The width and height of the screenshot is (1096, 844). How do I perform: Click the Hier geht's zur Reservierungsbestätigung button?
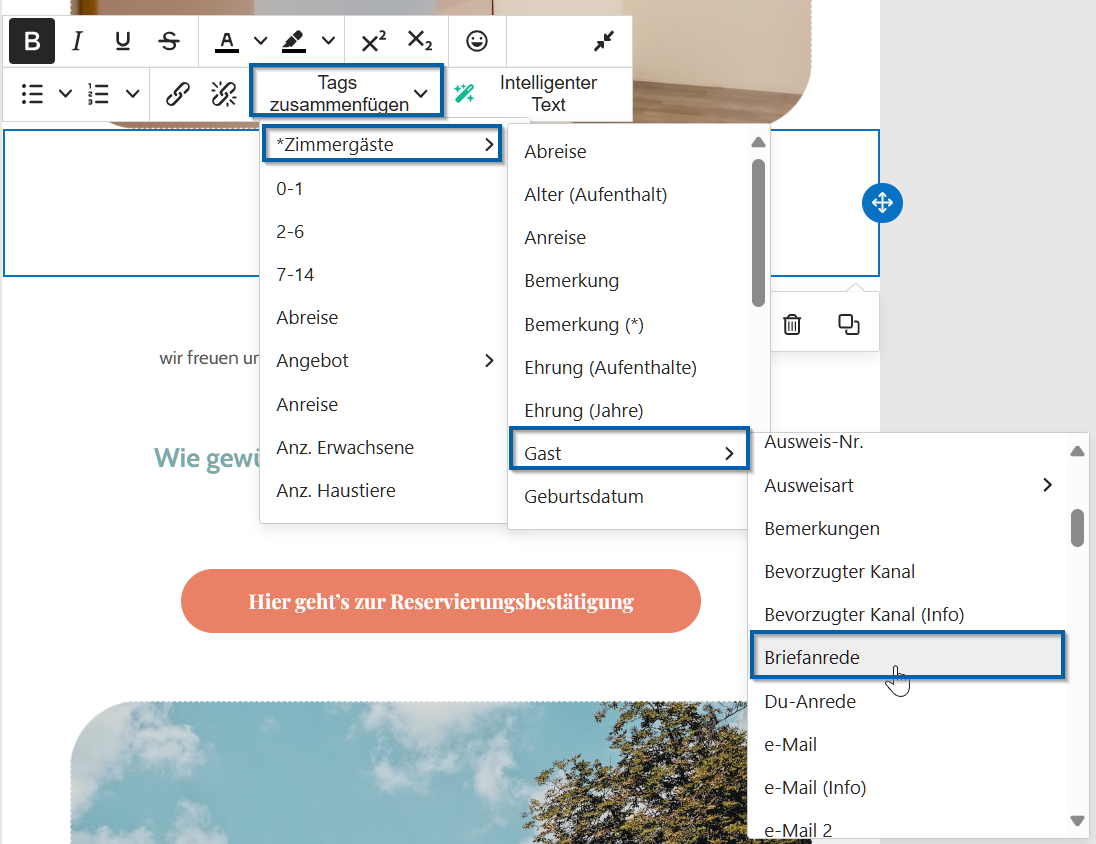[x=441, y=602]
